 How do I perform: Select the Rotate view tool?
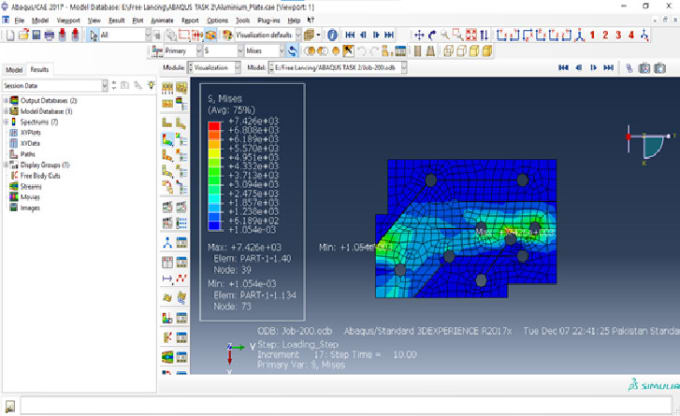[432, 35]
